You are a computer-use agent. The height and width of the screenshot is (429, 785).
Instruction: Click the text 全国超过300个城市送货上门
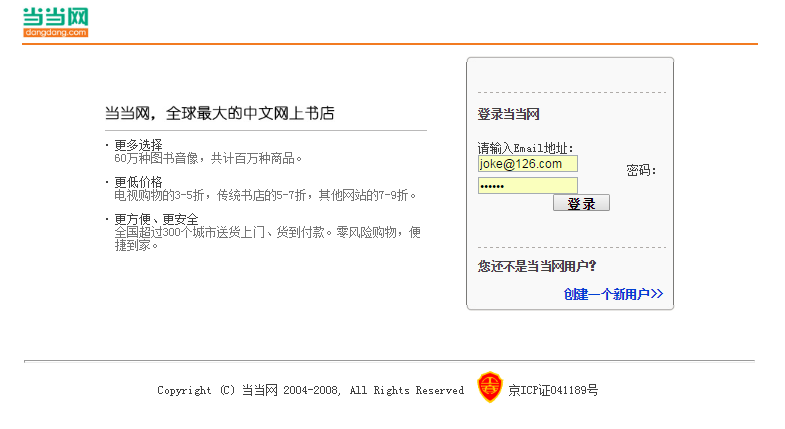[x=267, y=239]
